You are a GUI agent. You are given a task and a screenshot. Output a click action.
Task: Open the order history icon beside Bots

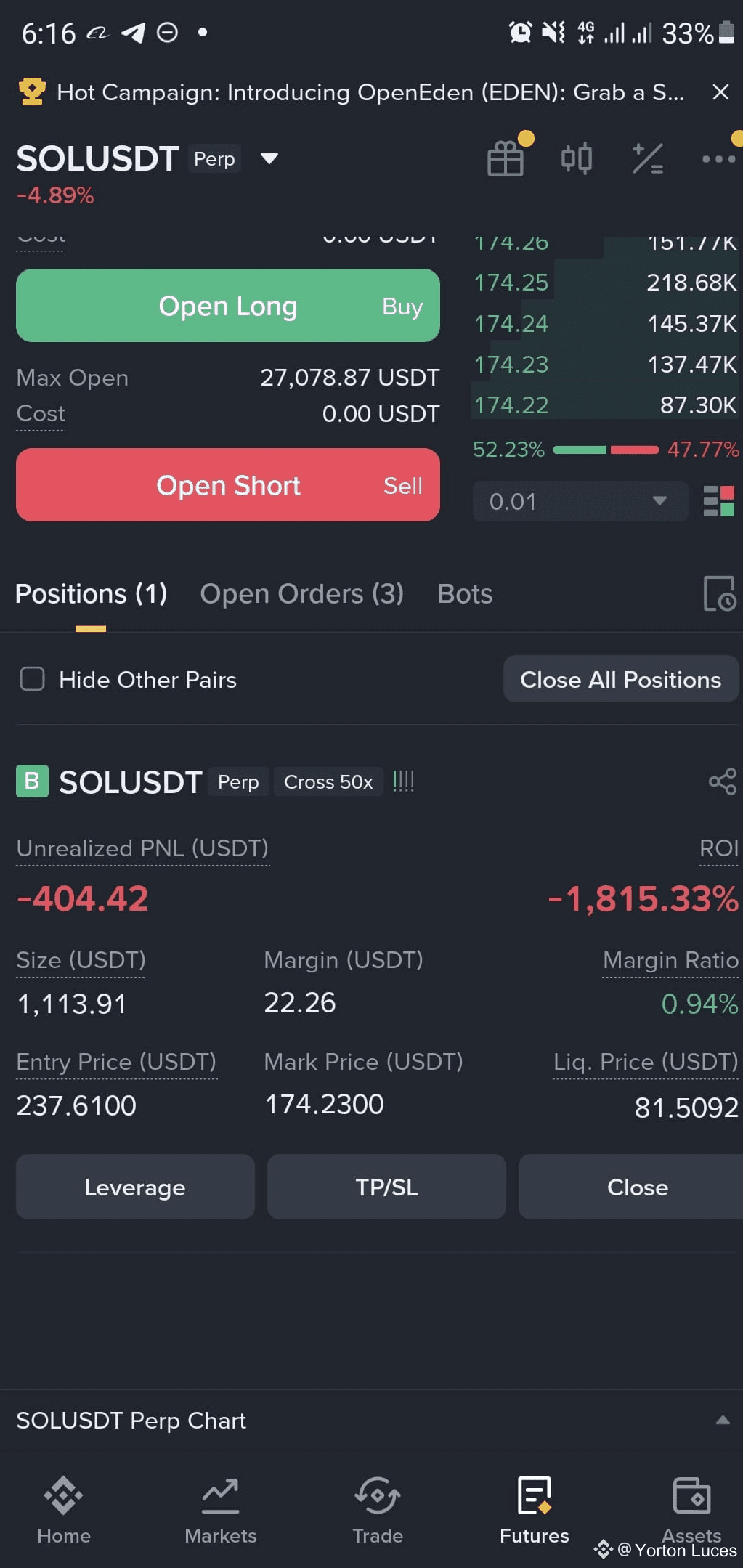coord(719,593)
